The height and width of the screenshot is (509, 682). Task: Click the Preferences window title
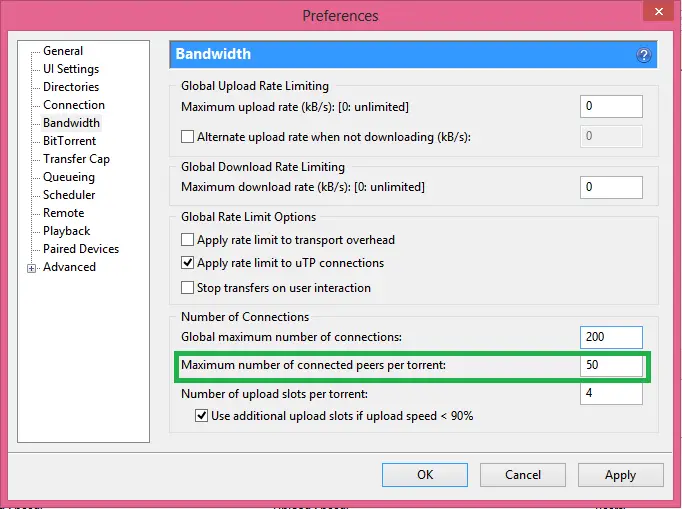coord(340,16)
